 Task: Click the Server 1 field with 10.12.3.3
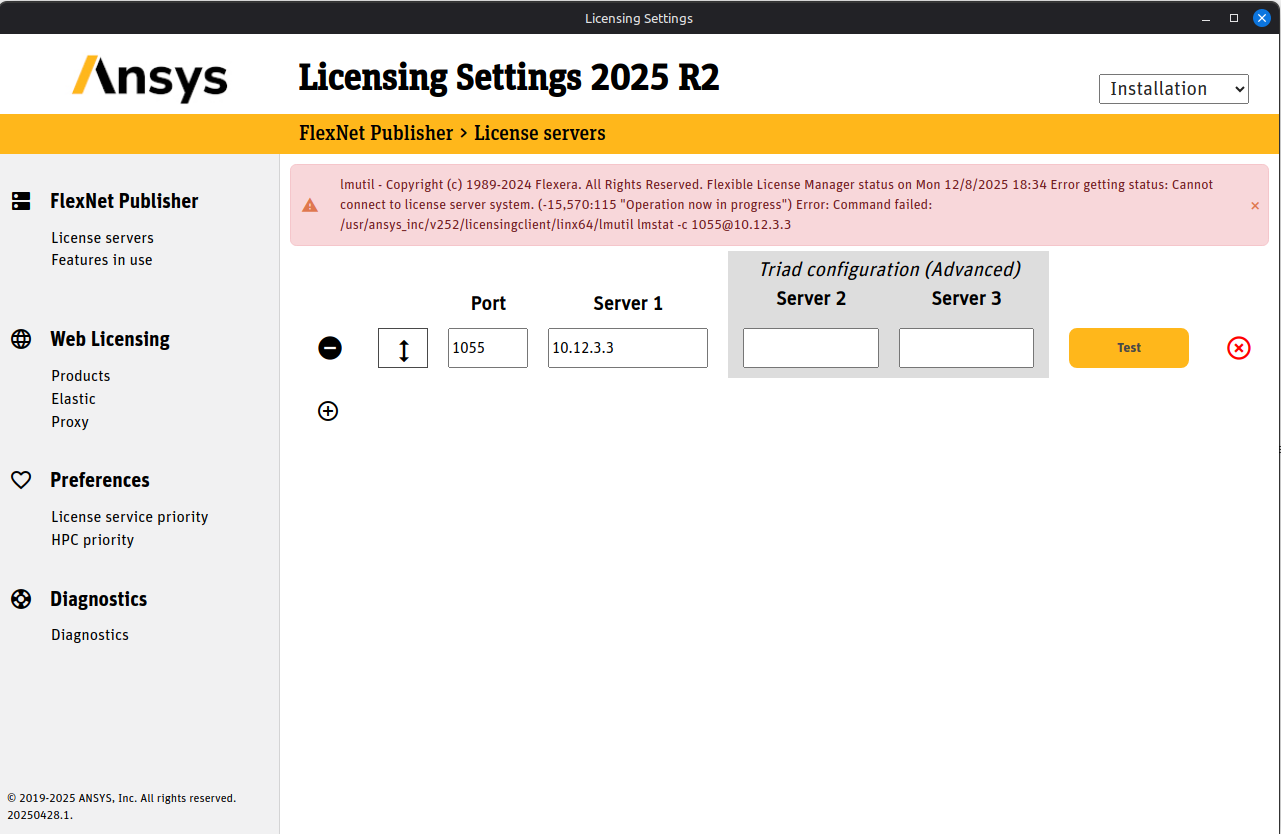[x=628, y=348]
